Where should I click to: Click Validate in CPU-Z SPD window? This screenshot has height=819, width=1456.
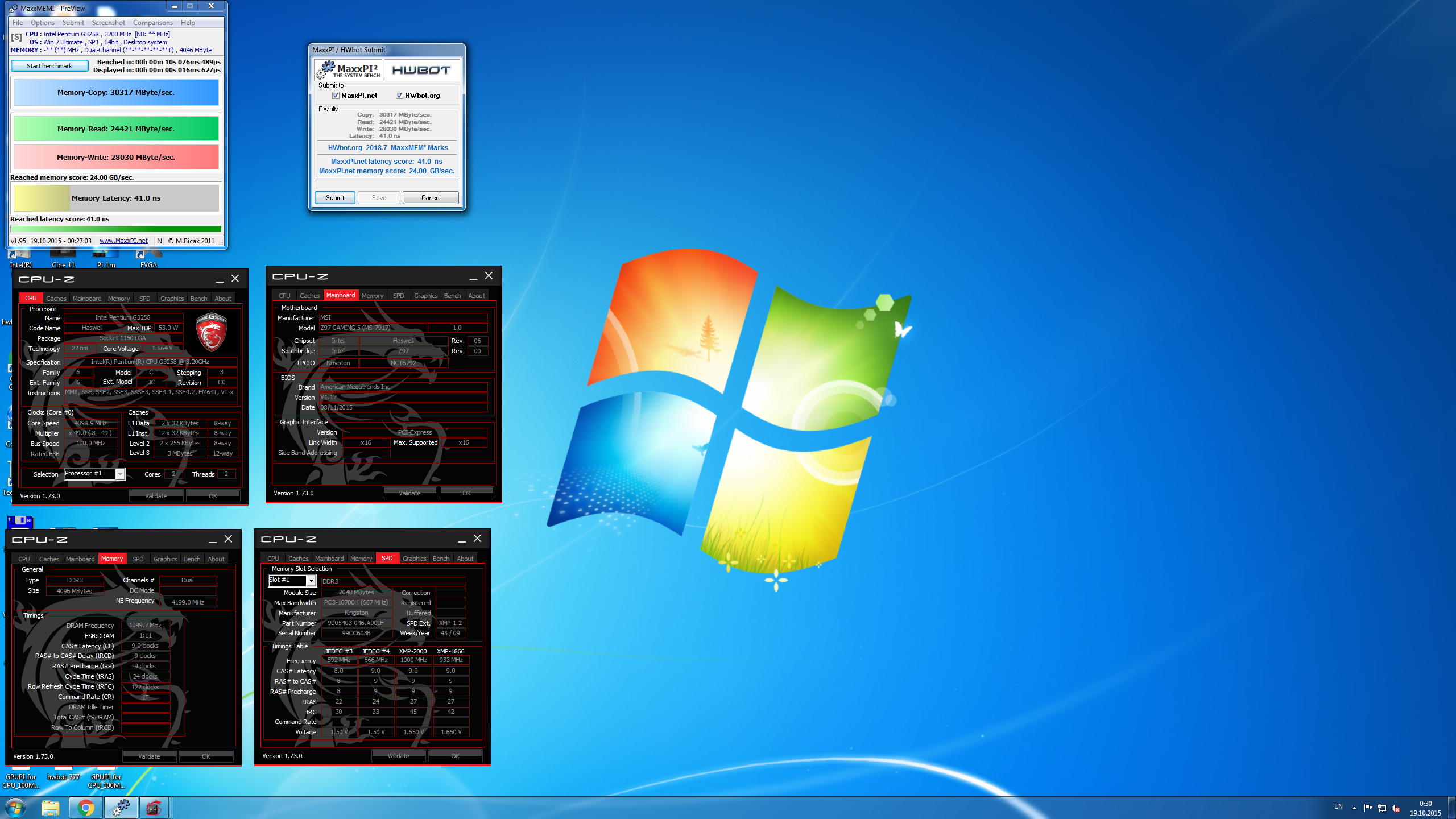point(398,756)
